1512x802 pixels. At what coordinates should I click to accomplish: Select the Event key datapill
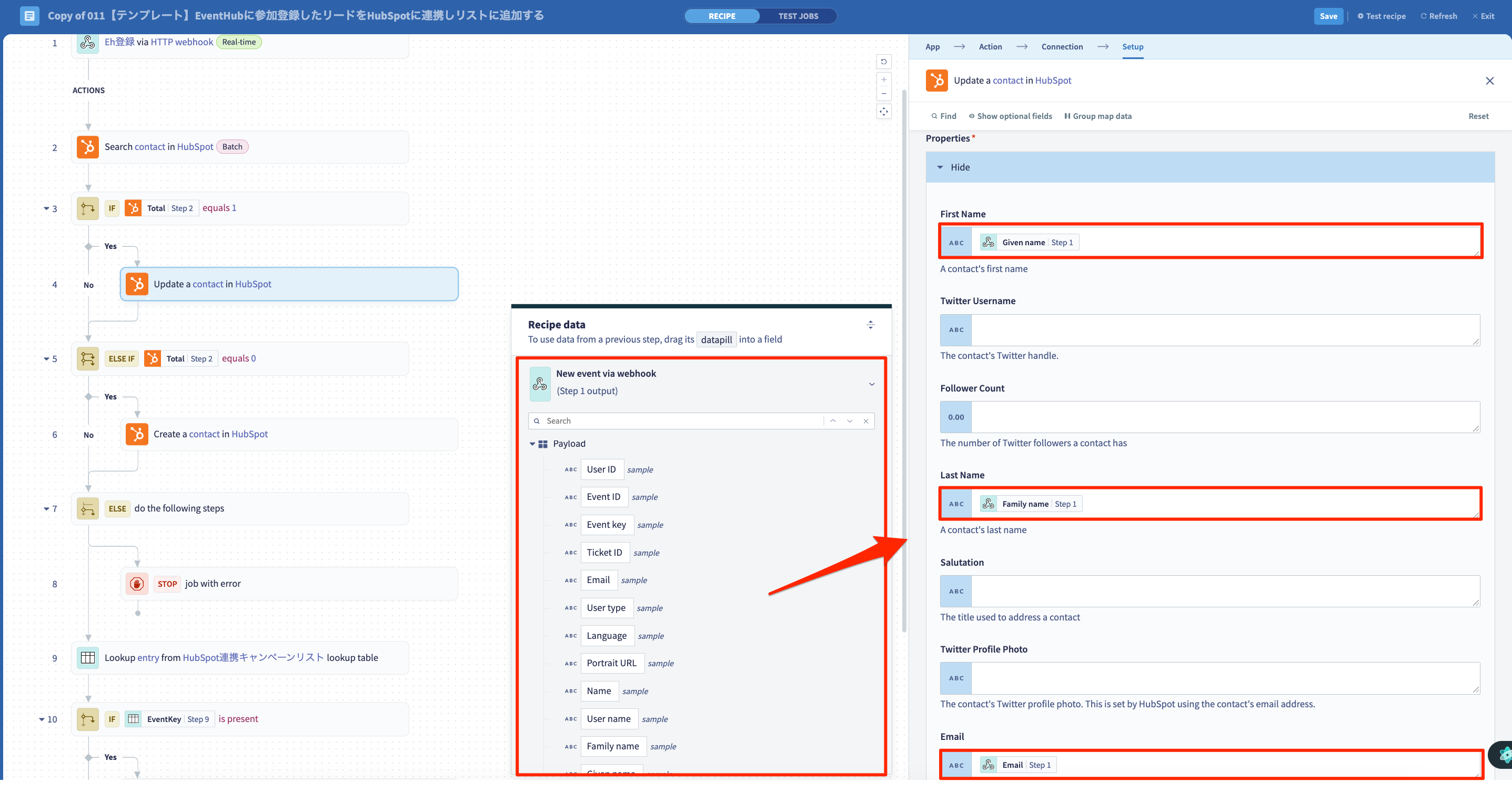pyautogui.click(x=607, y=525)
